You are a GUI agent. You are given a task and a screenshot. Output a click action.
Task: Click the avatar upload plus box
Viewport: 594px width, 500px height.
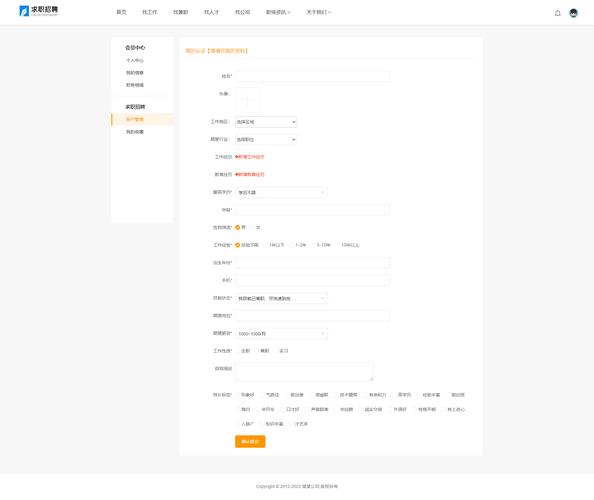pos(247,100)
